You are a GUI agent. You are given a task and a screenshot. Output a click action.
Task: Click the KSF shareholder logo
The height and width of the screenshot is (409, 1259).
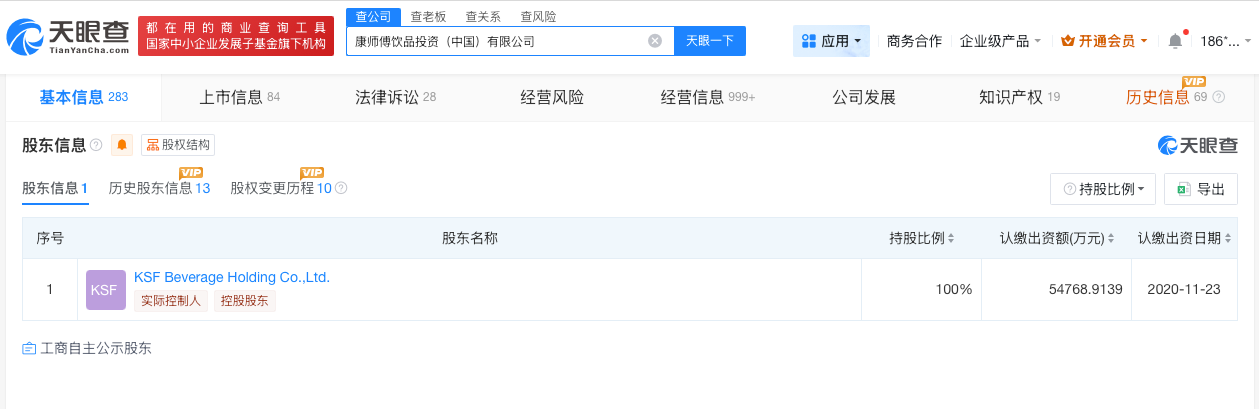click(x=106, y=289)
